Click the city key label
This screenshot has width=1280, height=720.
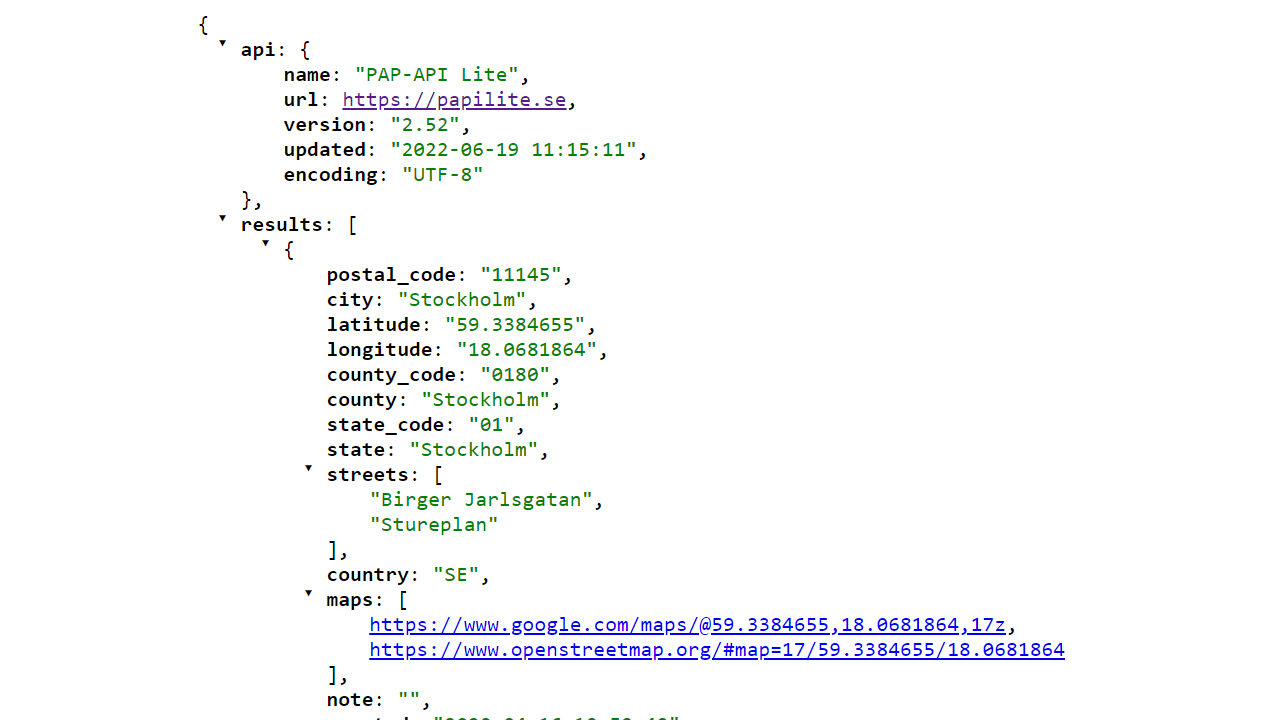[350, 300]
